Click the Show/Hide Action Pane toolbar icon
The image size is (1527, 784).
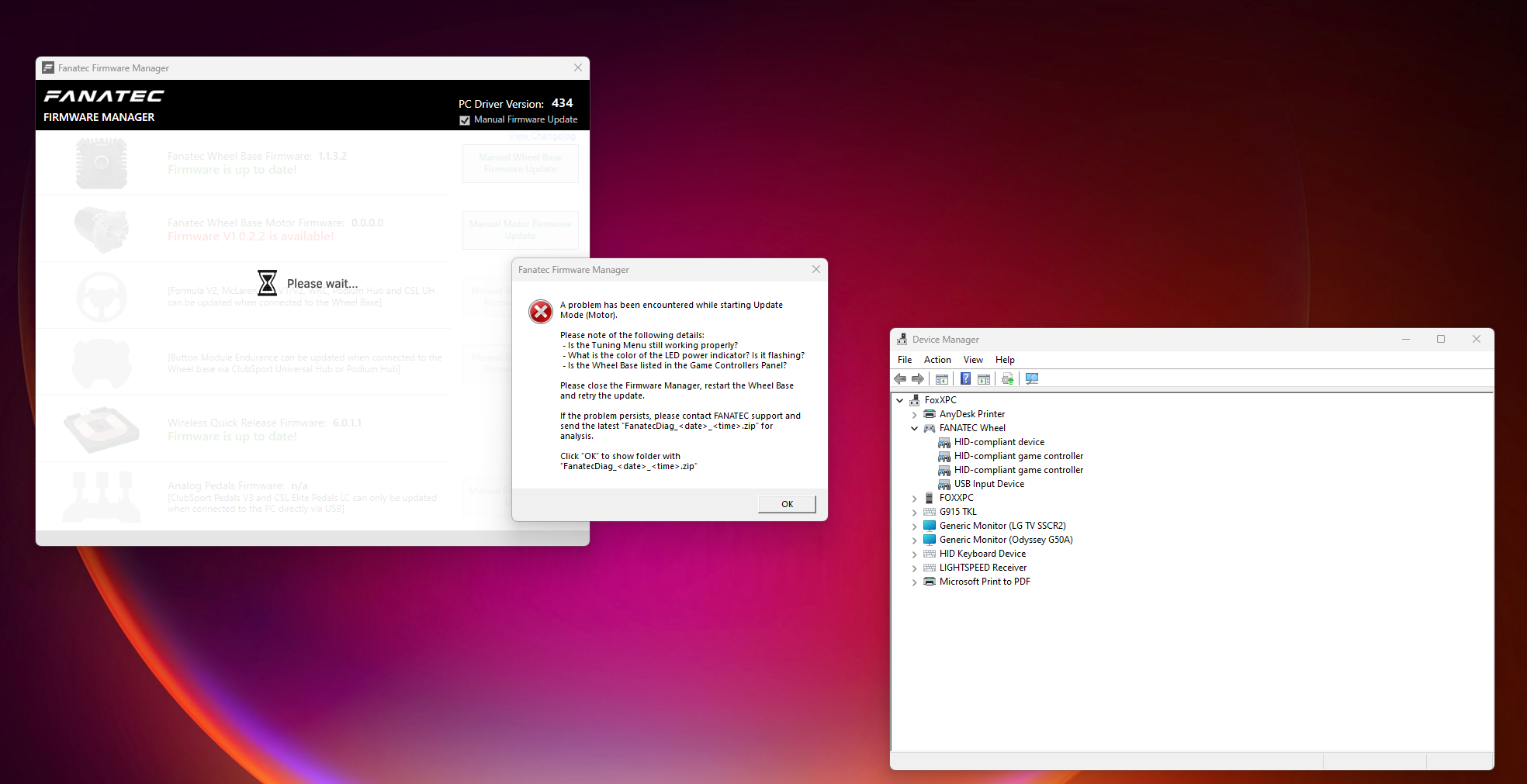[984, 379]
